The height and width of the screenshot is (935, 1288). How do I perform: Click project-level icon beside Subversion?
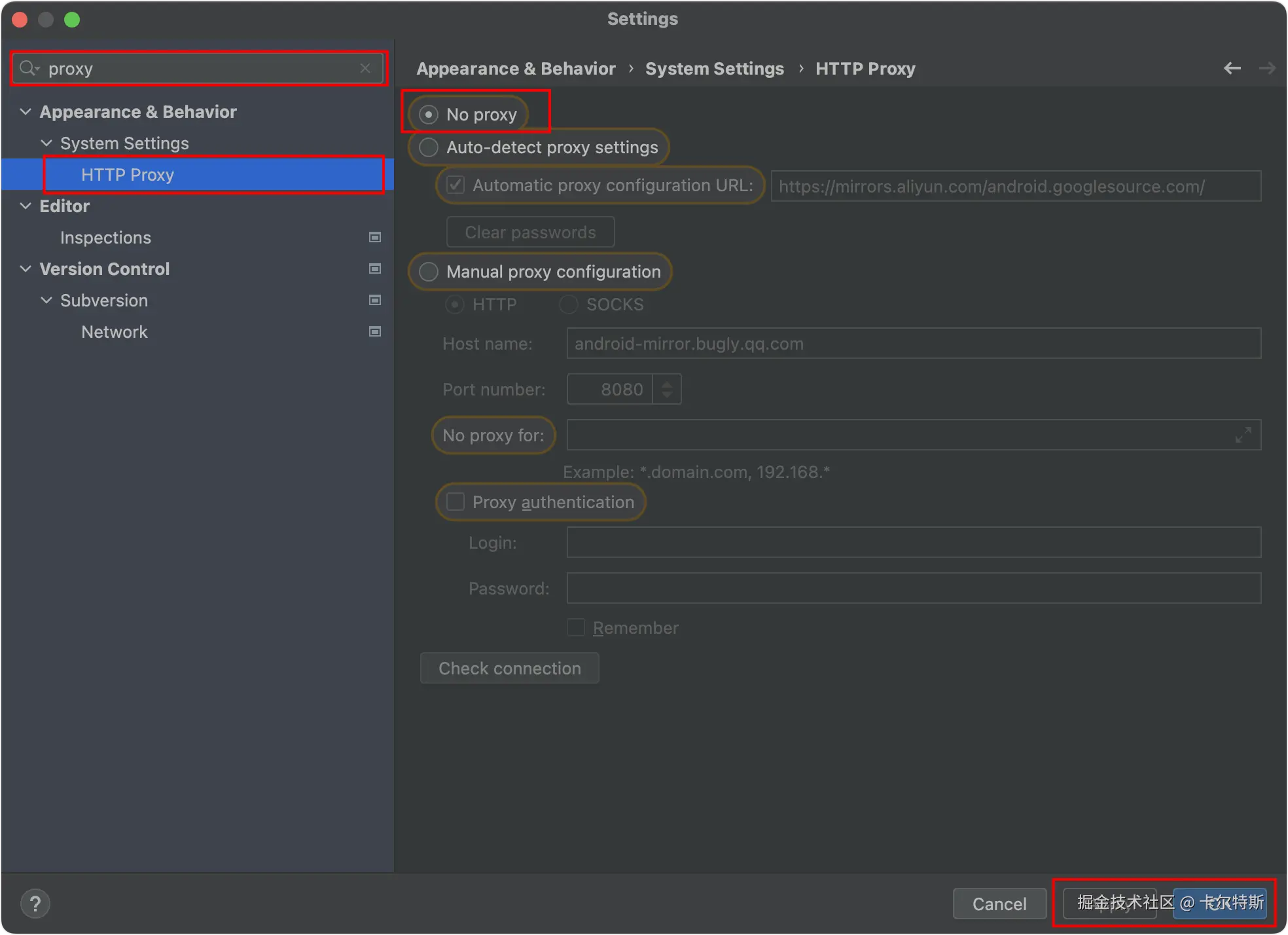pos(375,300)
